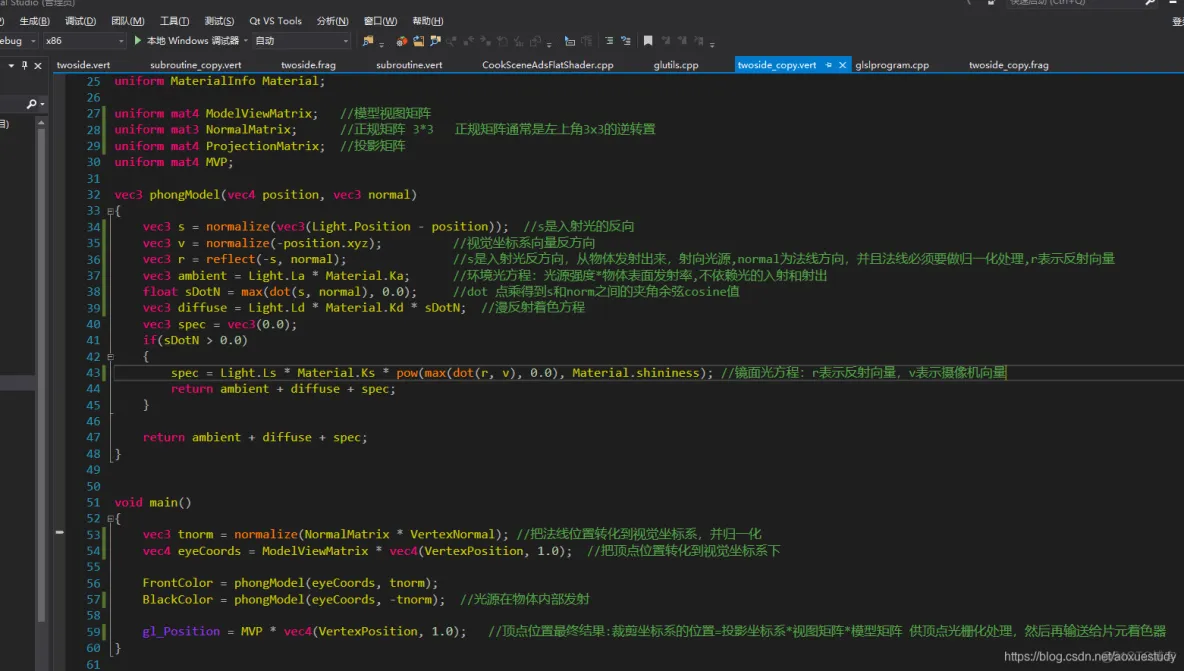Comment out the selected lines via toolbar
The height and width of the screenshot is (671, 1184).
[609, 41]
